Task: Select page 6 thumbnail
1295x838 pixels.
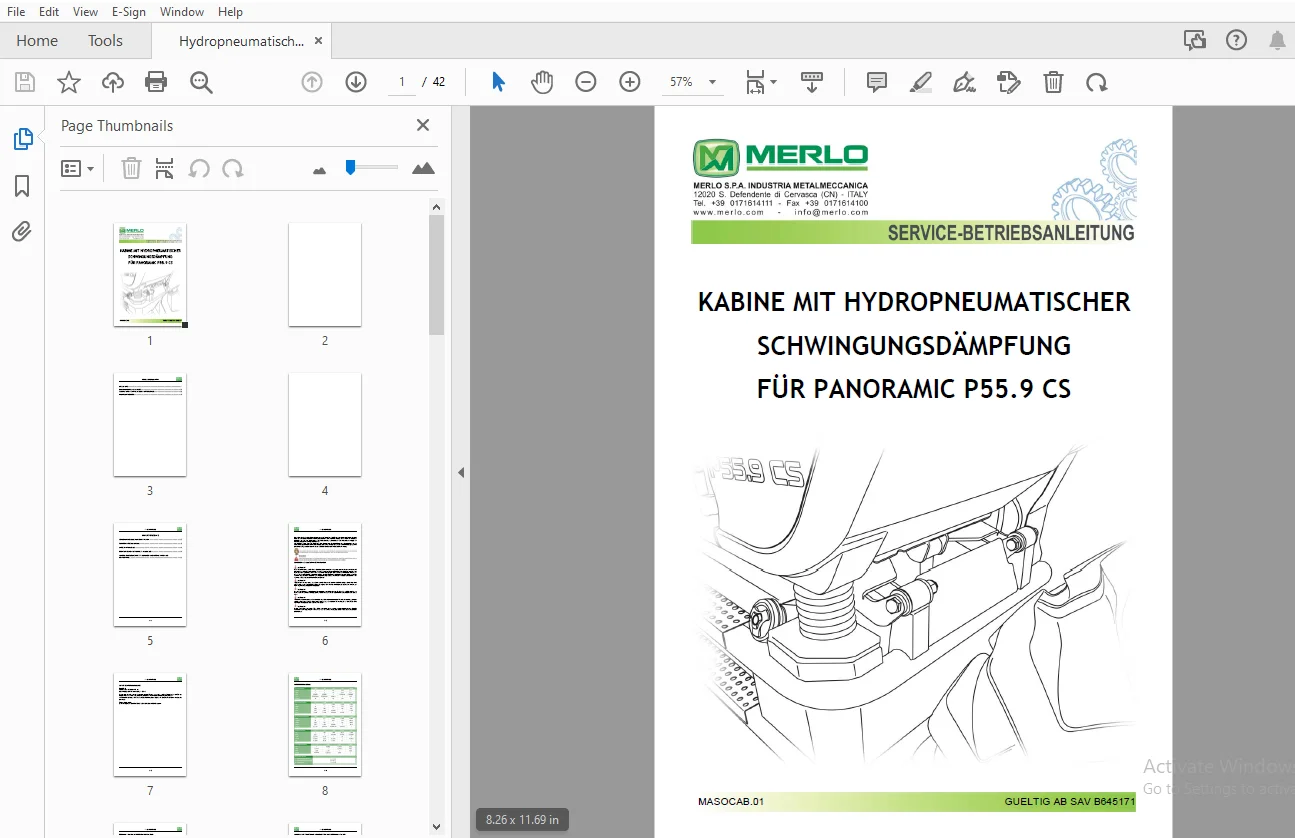Action: tap(325, 575)
